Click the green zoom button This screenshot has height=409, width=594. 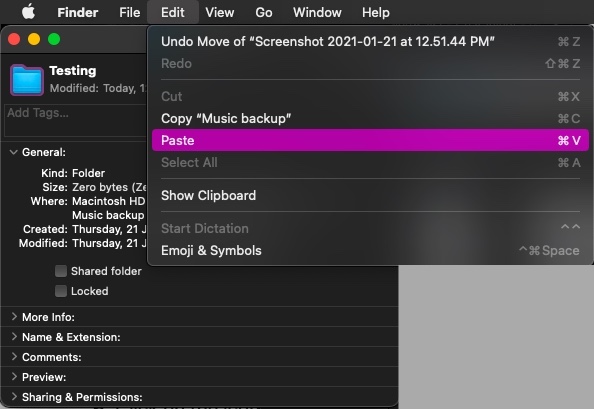(x=54, y=39)
